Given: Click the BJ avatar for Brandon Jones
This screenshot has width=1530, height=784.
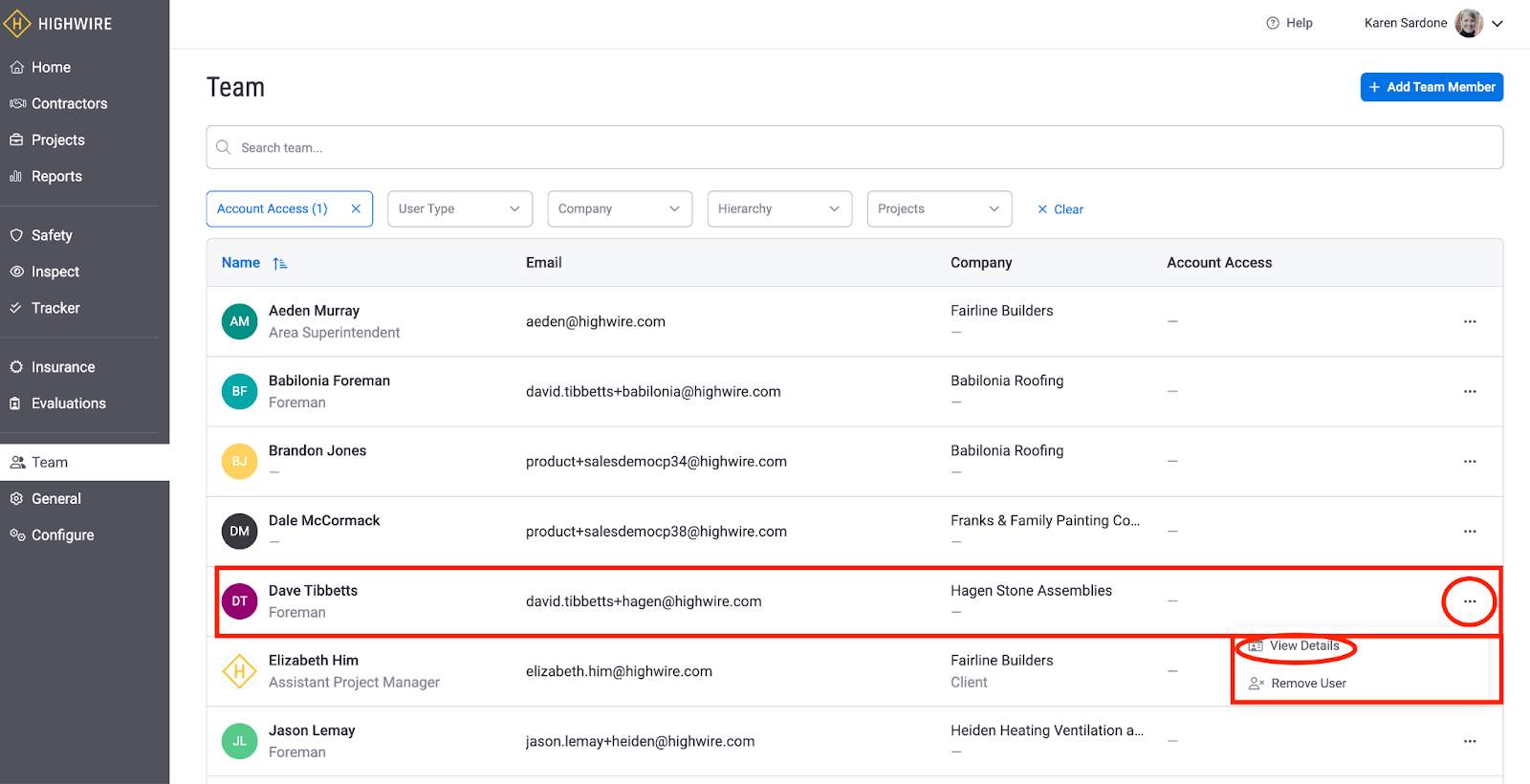Looking at the screenshot, I should (x=239, y=461).
